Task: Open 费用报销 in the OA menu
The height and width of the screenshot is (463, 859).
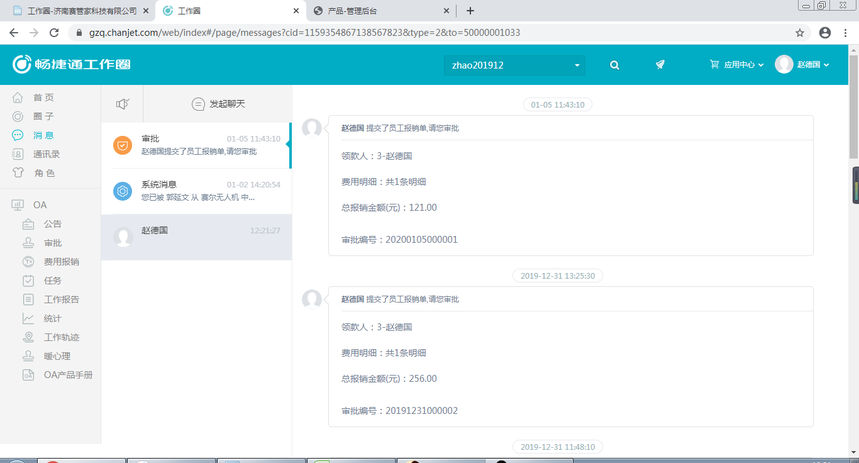Action: [x=61, y=262]
